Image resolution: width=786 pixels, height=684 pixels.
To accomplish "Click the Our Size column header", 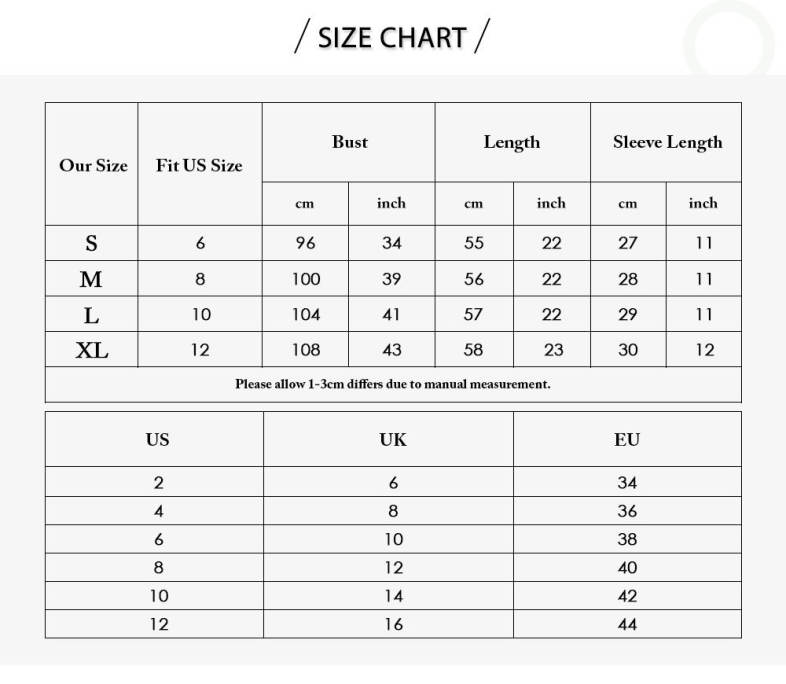I will (93, 166).
